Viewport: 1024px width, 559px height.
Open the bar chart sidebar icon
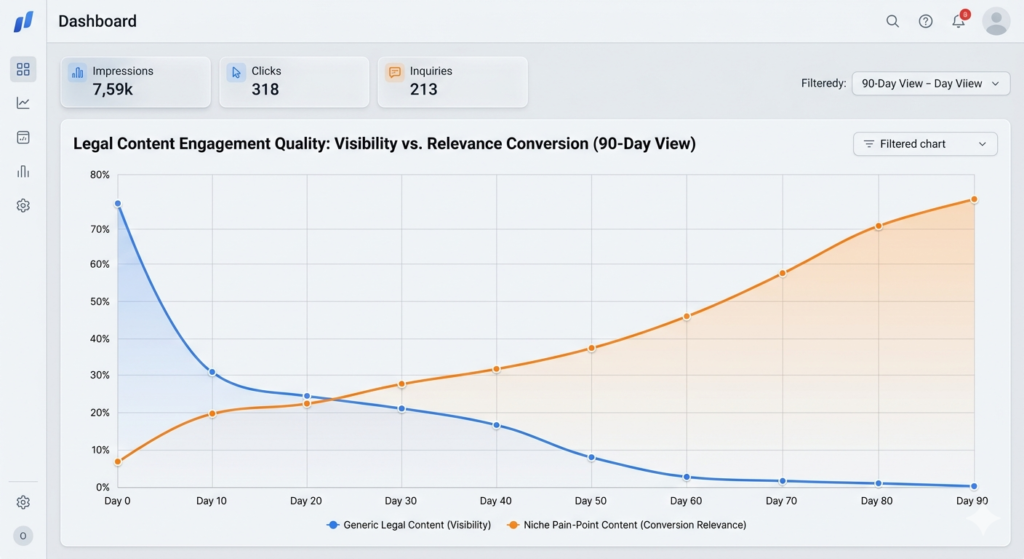coord(23,171)
